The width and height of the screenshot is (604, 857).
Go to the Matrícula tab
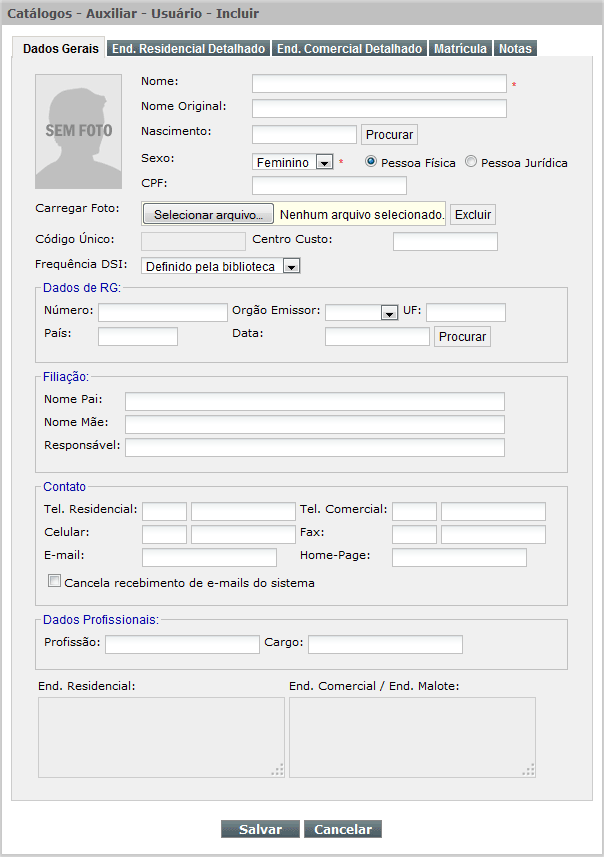click(x=460, y=48)
